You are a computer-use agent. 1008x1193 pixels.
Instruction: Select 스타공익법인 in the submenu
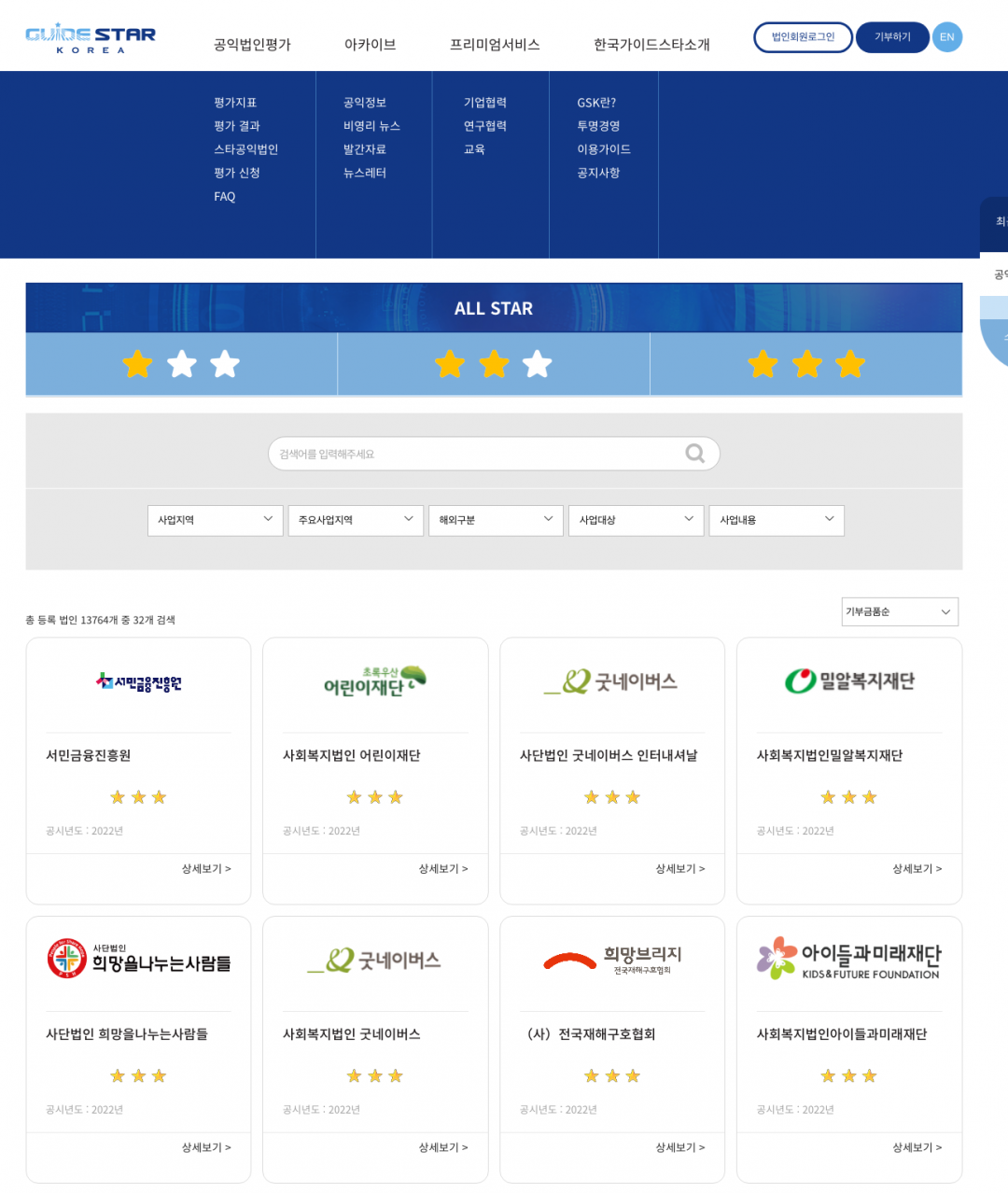(245, 149)
